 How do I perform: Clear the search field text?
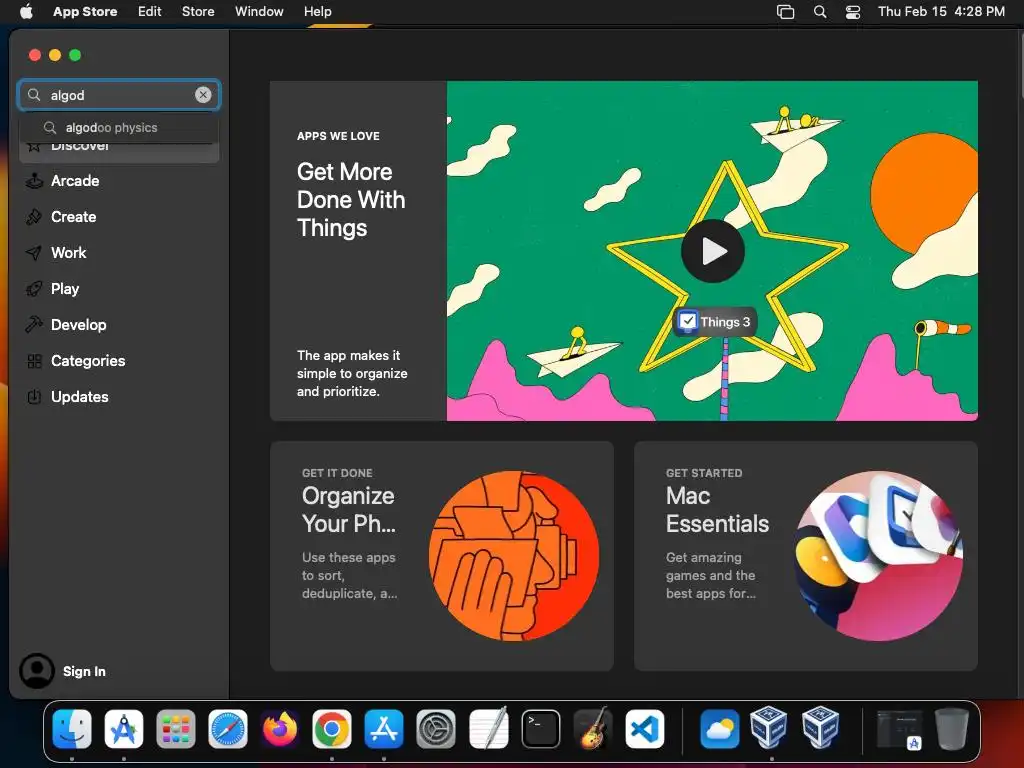pos(203,95)
